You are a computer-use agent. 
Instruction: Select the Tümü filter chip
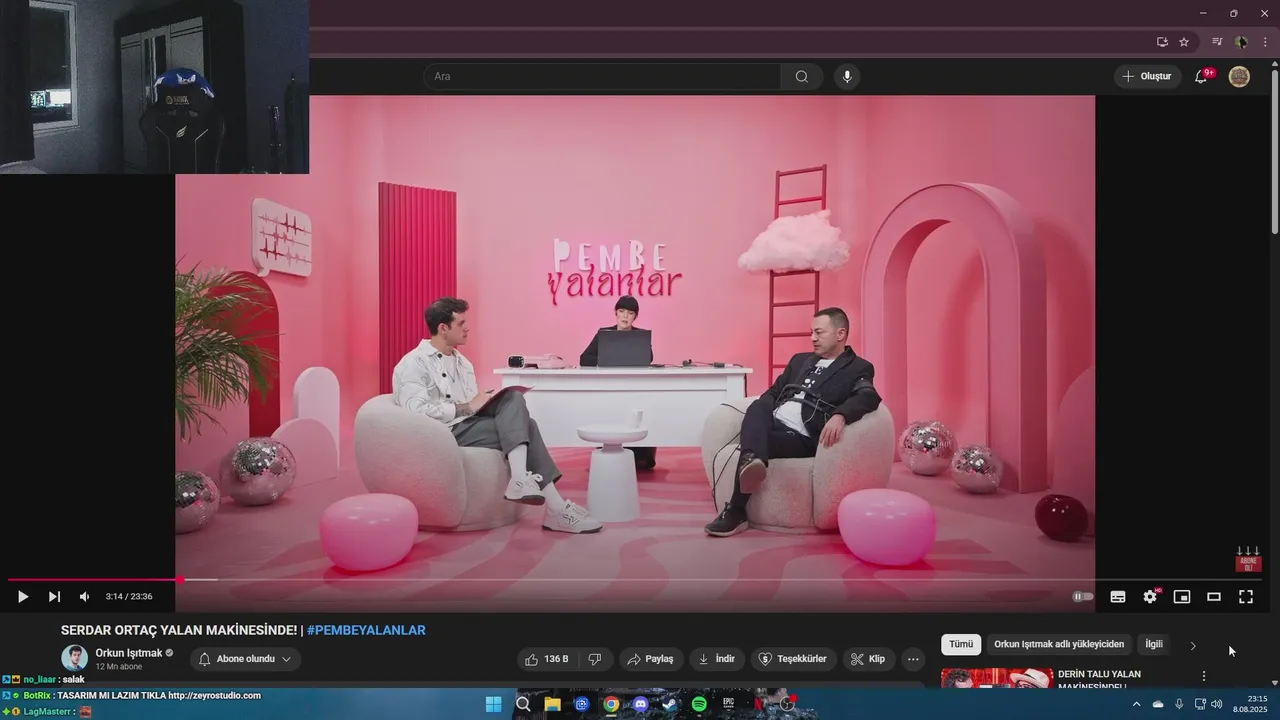coord(961,645)
